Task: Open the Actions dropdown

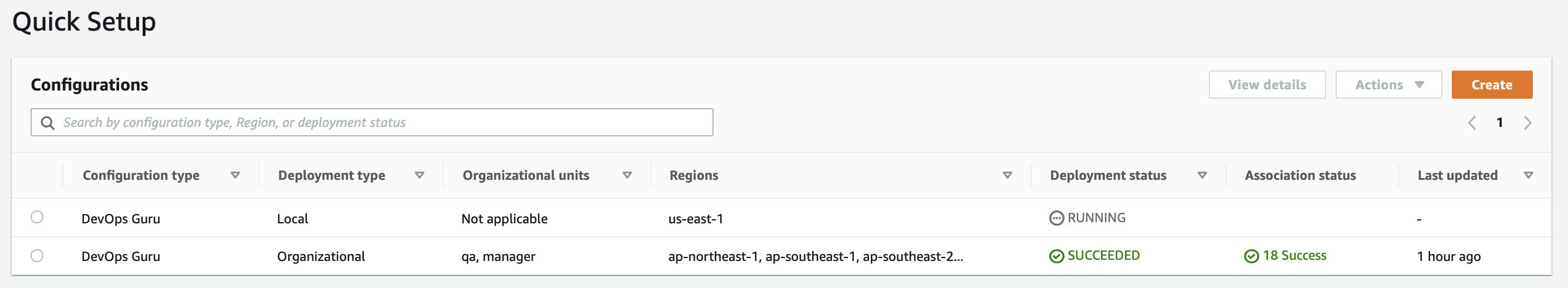Action: (1388, 85)
